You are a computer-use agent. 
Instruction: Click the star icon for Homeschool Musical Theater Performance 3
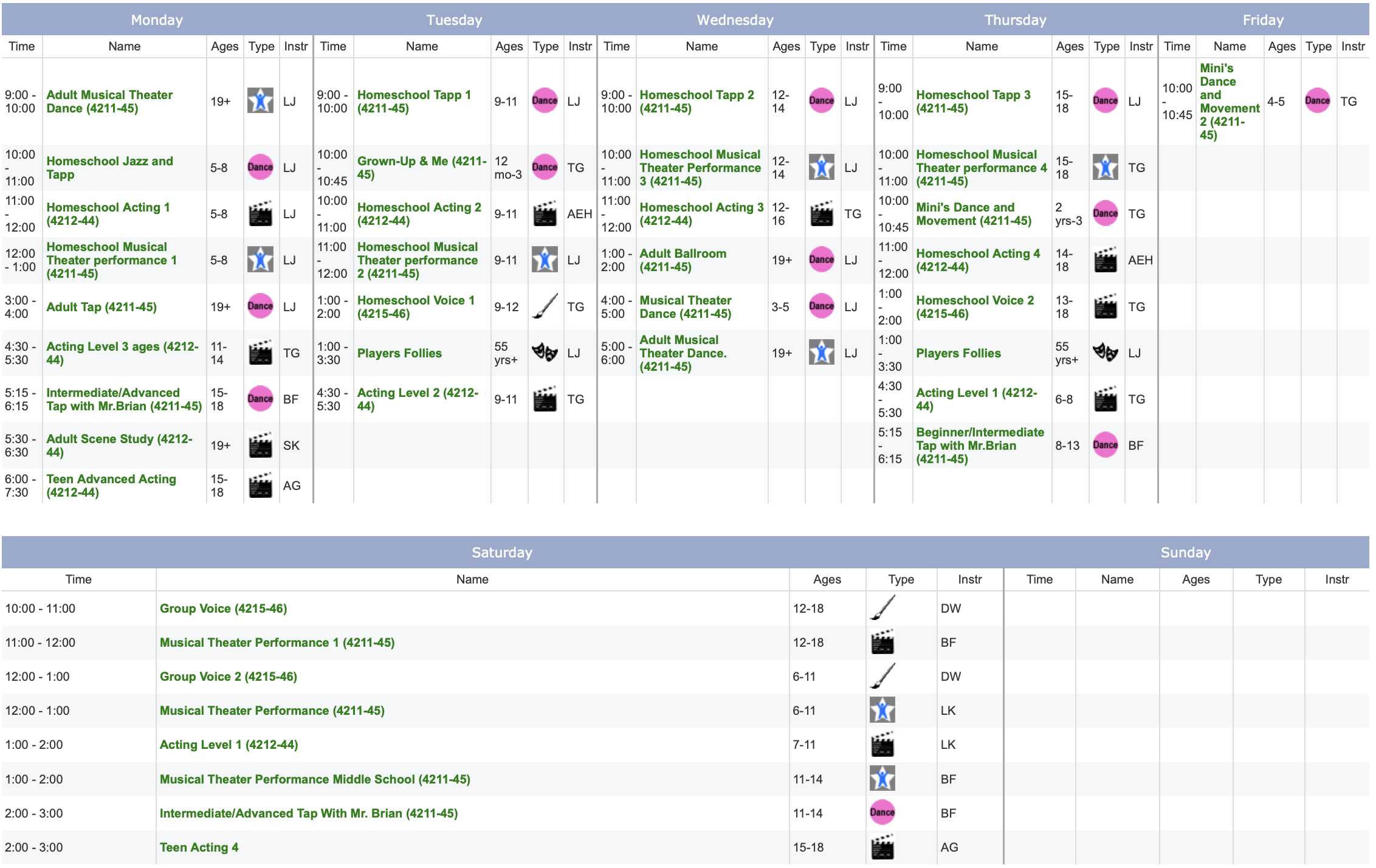pos(822,167)
